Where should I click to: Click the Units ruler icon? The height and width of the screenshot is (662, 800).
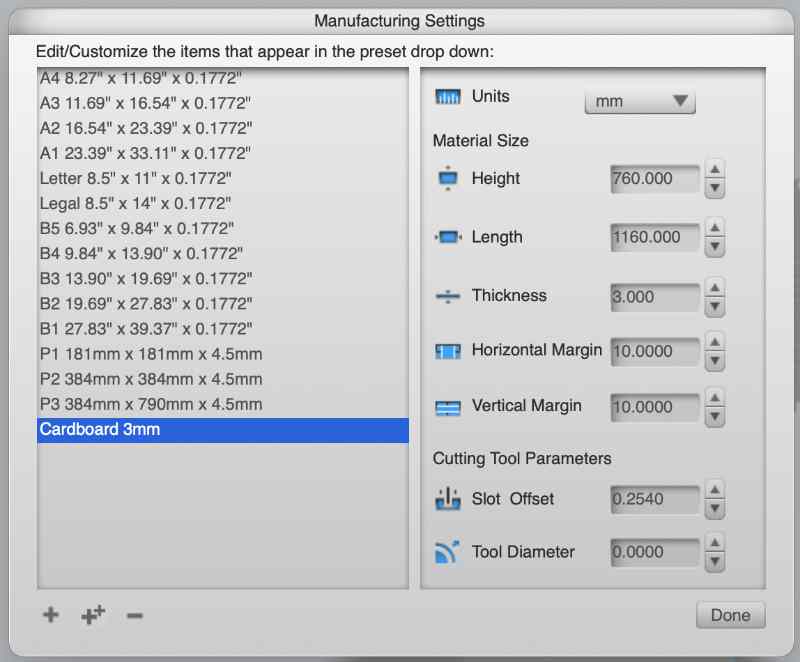click(447, 97)
